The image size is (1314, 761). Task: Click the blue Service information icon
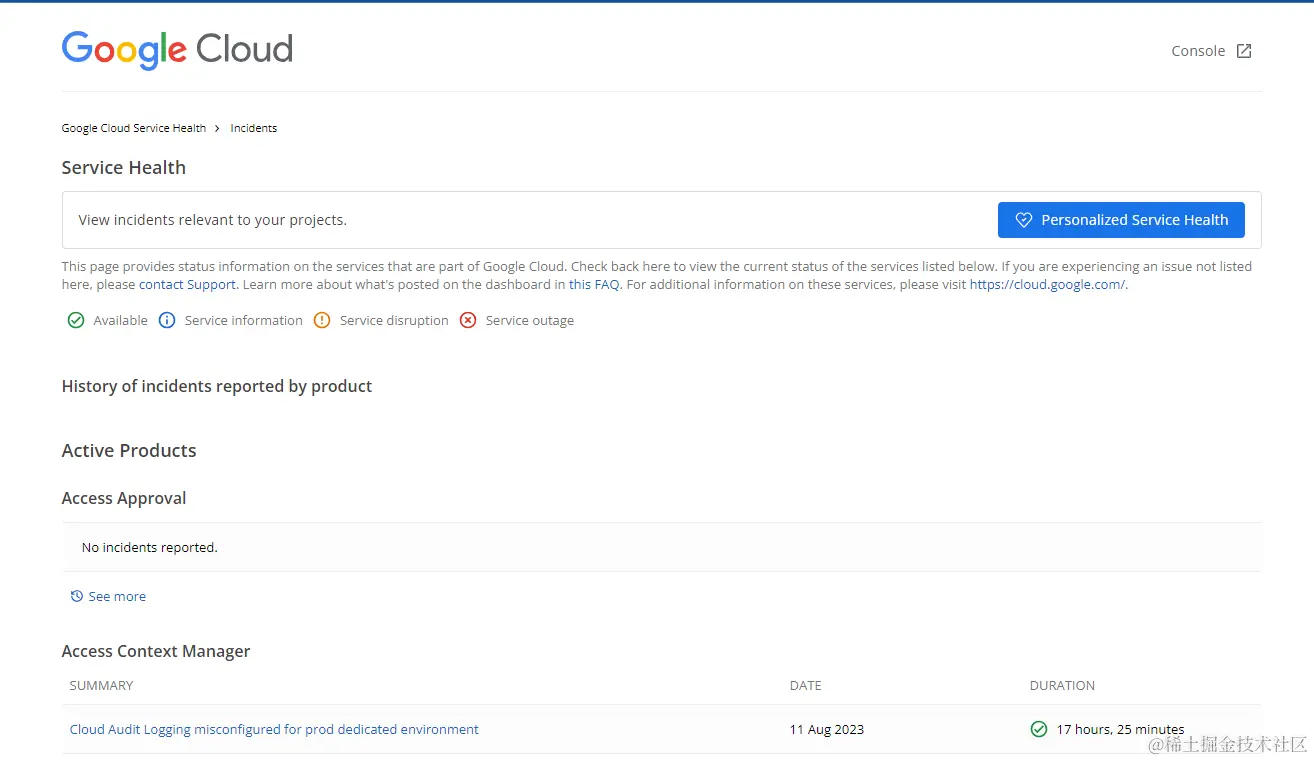point(167,321)
